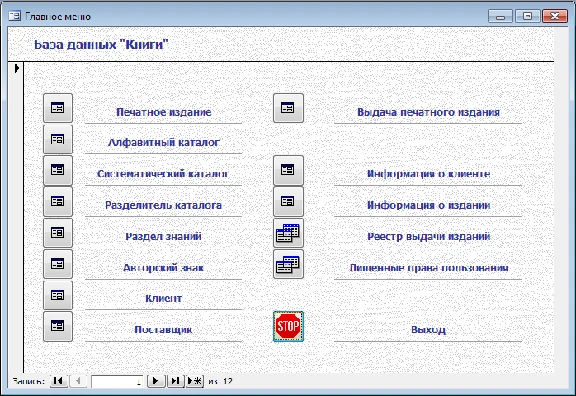Open the Клиент form button
This screenshot has width=576, height=396.
coord(58,295)
